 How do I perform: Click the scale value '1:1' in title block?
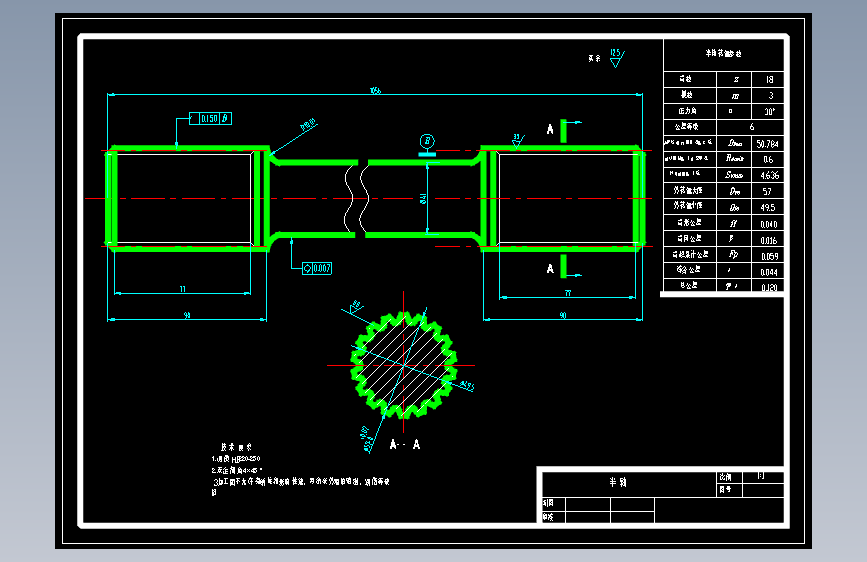(x=762, y=476)
